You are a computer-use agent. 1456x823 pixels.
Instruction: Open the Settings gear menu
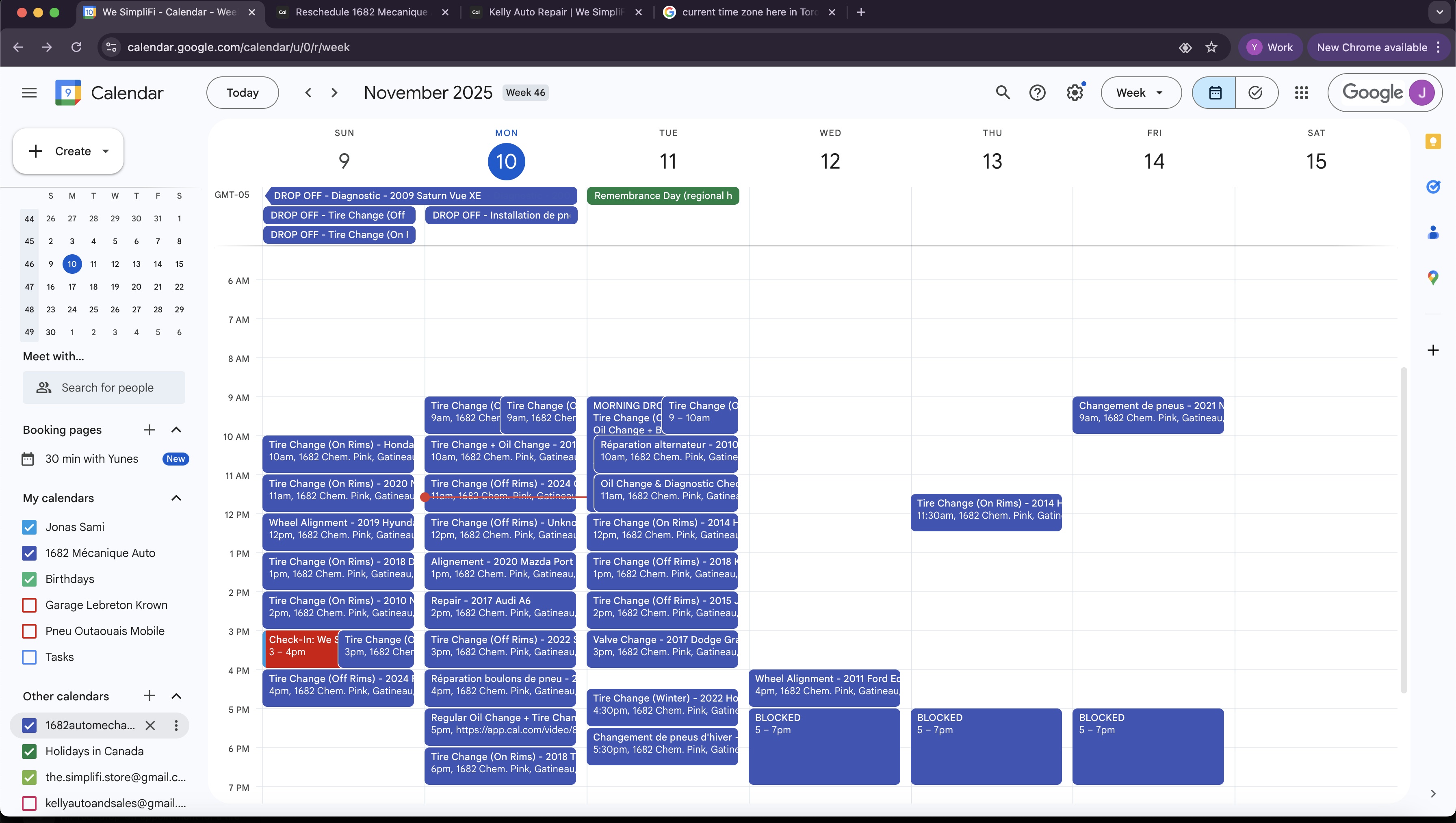tap(1075, 93)
